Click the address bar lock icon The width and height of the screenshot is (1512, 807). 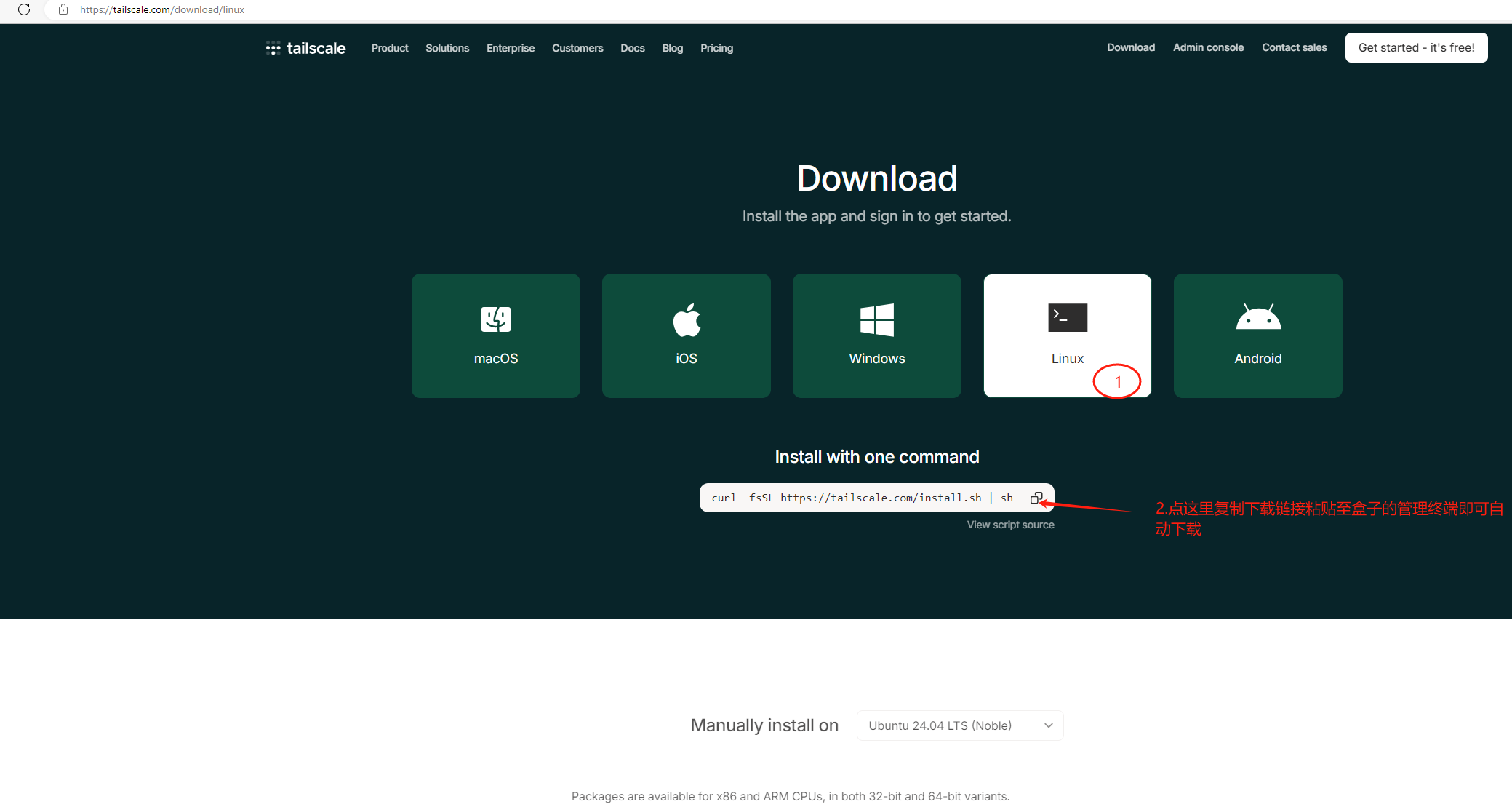[x=63, y=9]
